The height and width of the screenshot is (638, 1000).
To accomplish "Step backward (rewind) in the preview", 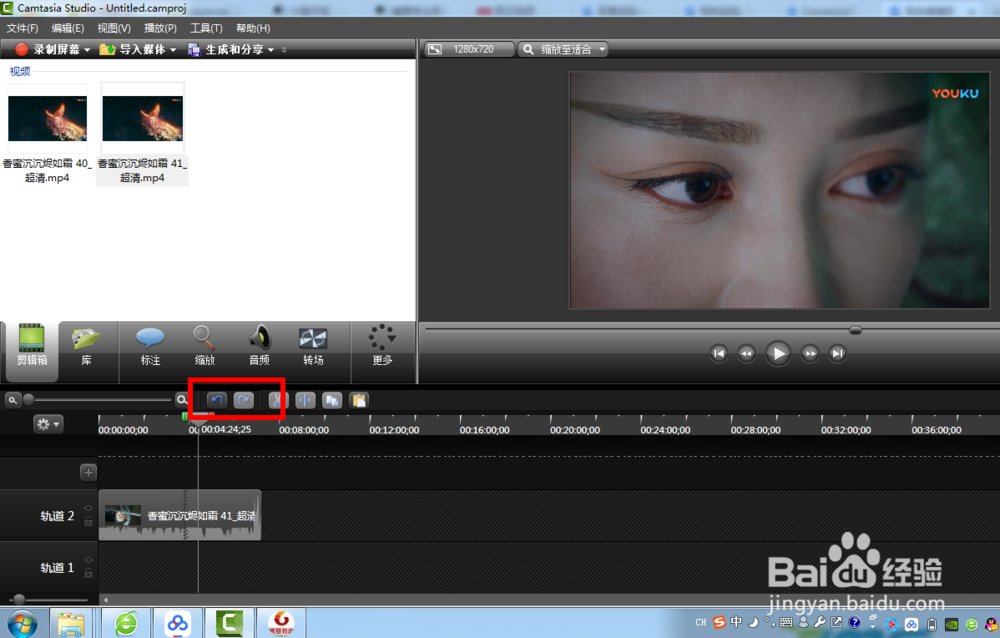I will coord(746,353).
